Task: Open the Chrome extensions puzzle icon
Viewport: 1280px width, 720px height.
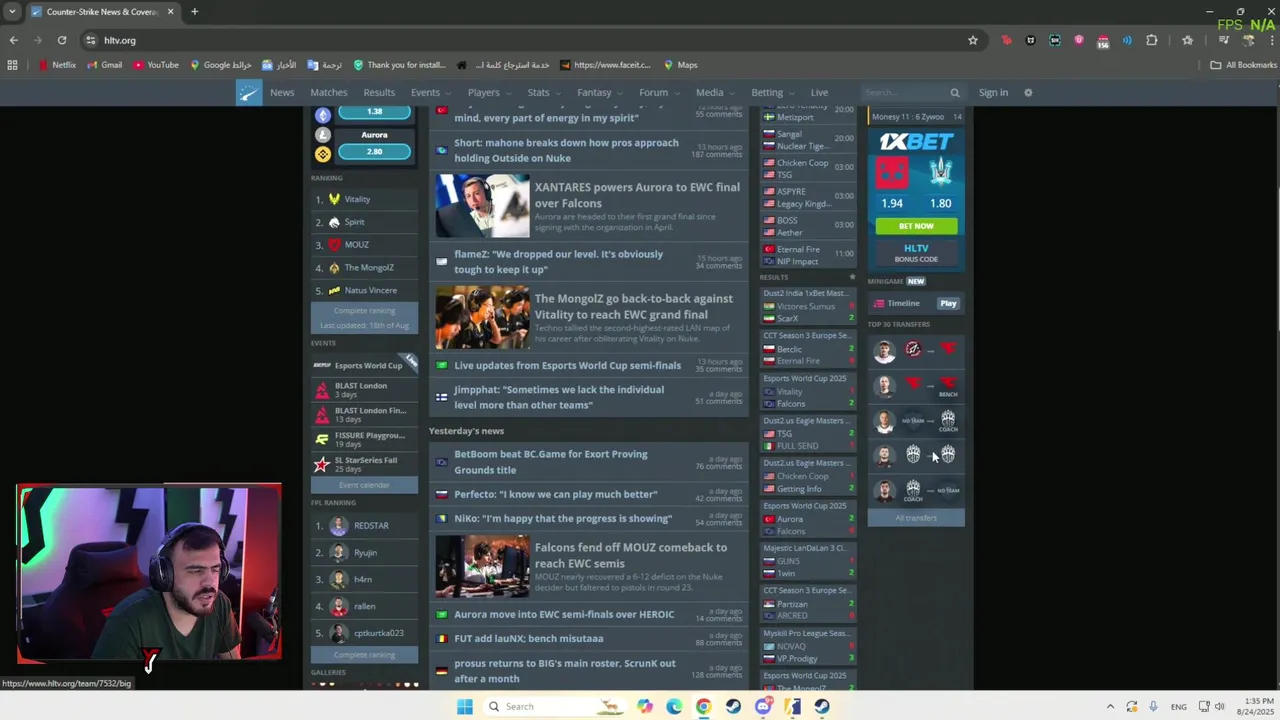Action: 1152,40
